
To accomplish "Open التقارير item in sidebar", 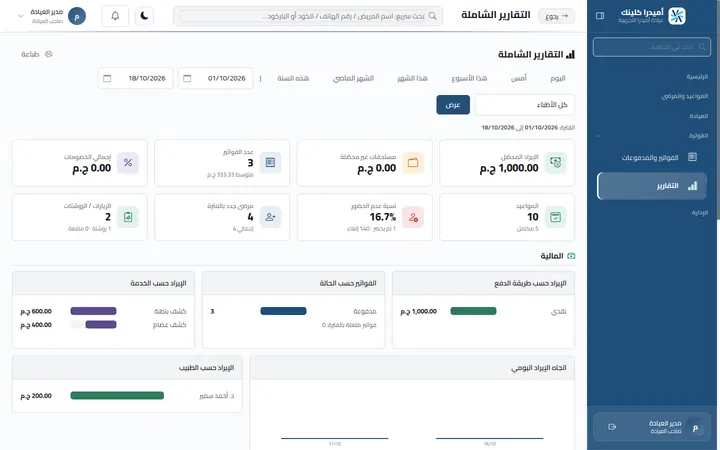I will coord(652,186).
